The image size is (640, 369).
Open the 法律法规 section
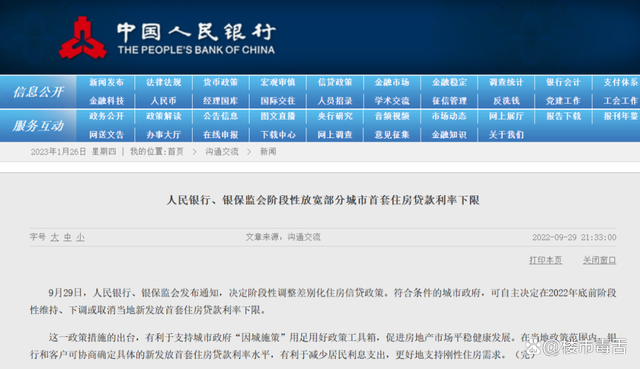coord(163,82)
